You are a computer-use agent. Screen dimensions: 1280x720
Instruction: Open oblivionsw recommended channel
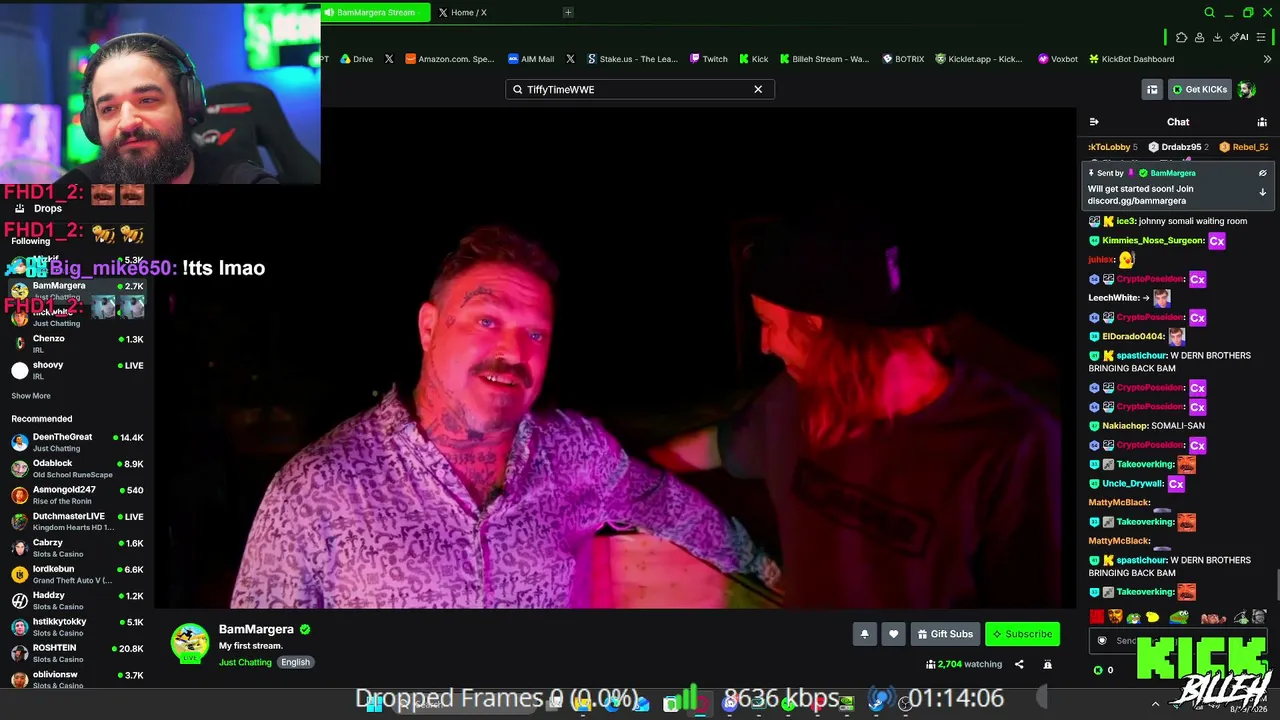click(77, 680)
